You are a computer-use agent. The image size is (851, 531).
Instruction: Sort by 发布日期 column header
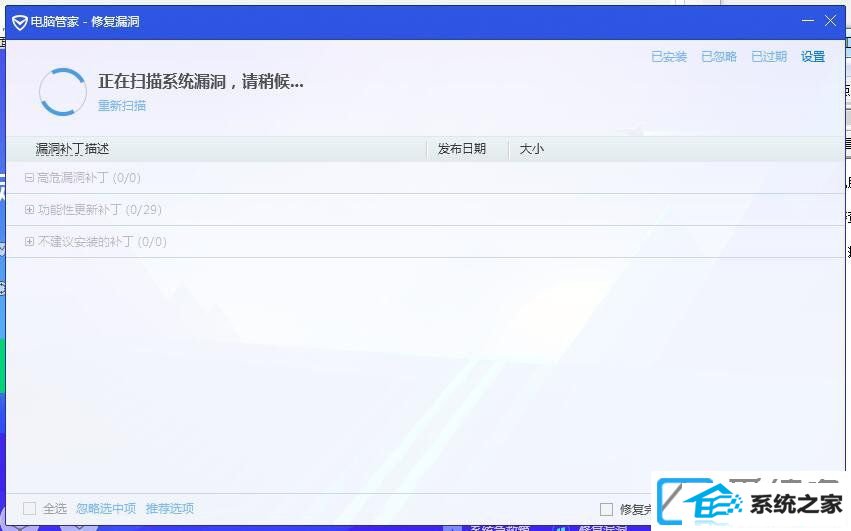[461, 149]
